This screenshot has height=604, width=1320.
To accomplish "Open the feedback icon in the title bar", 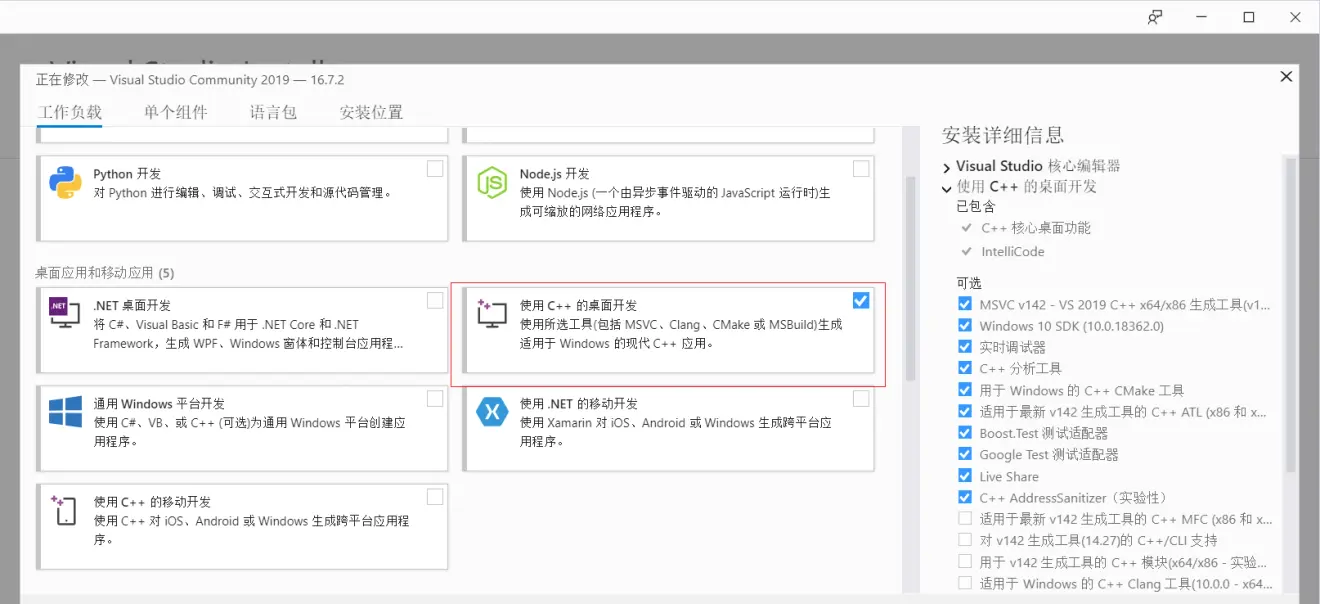I will click(1154, 17).
